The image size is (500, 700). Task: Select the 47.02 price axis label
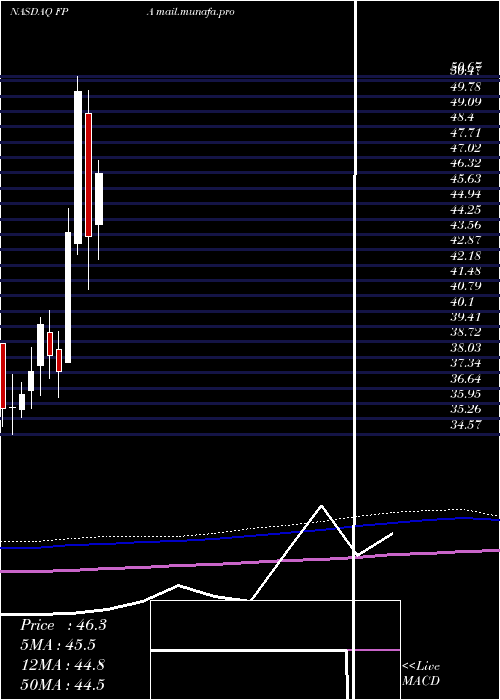(x=466, y=148)
